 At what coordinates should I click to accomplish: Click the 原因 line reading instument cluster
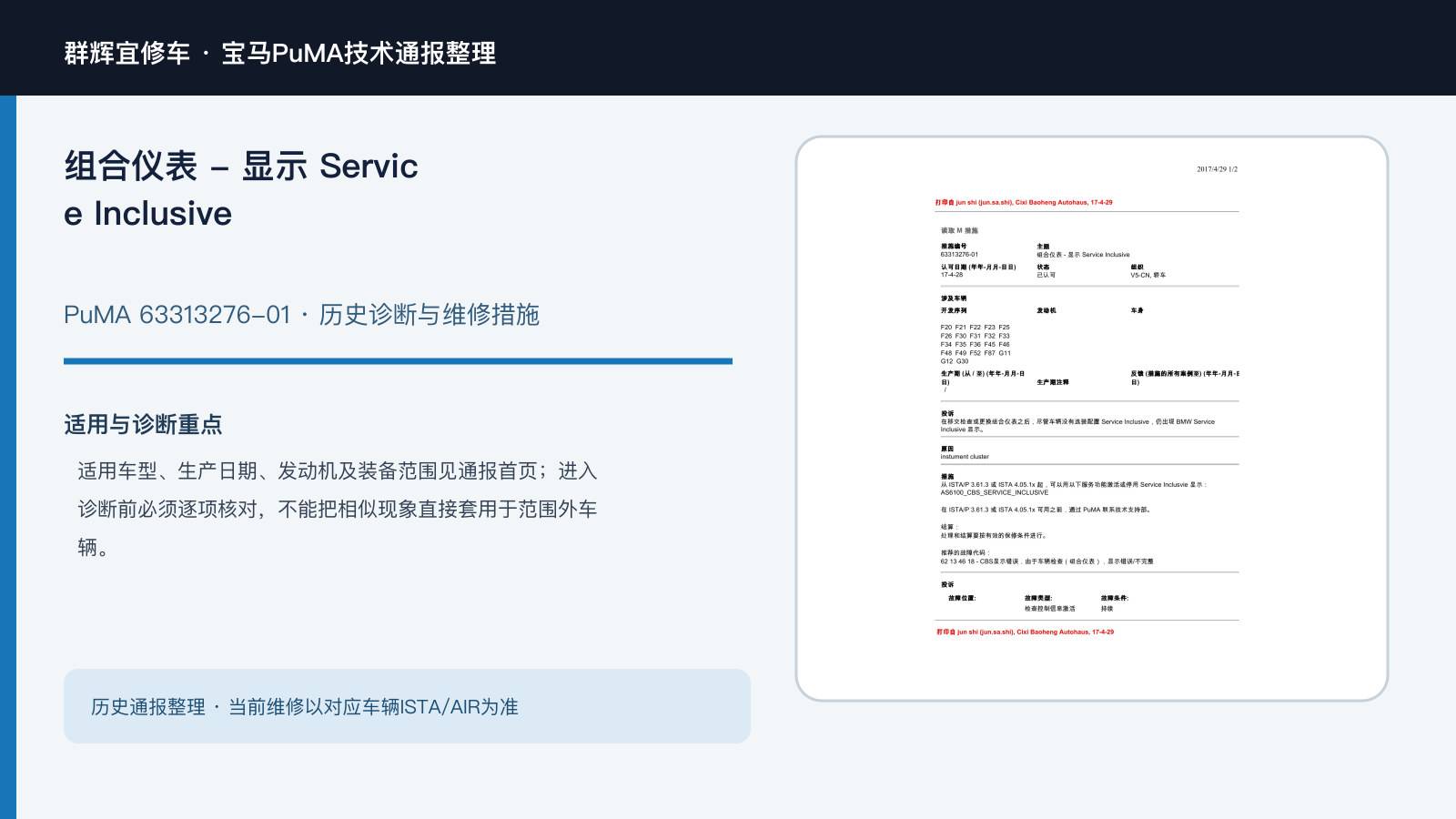tap(965, 457)
